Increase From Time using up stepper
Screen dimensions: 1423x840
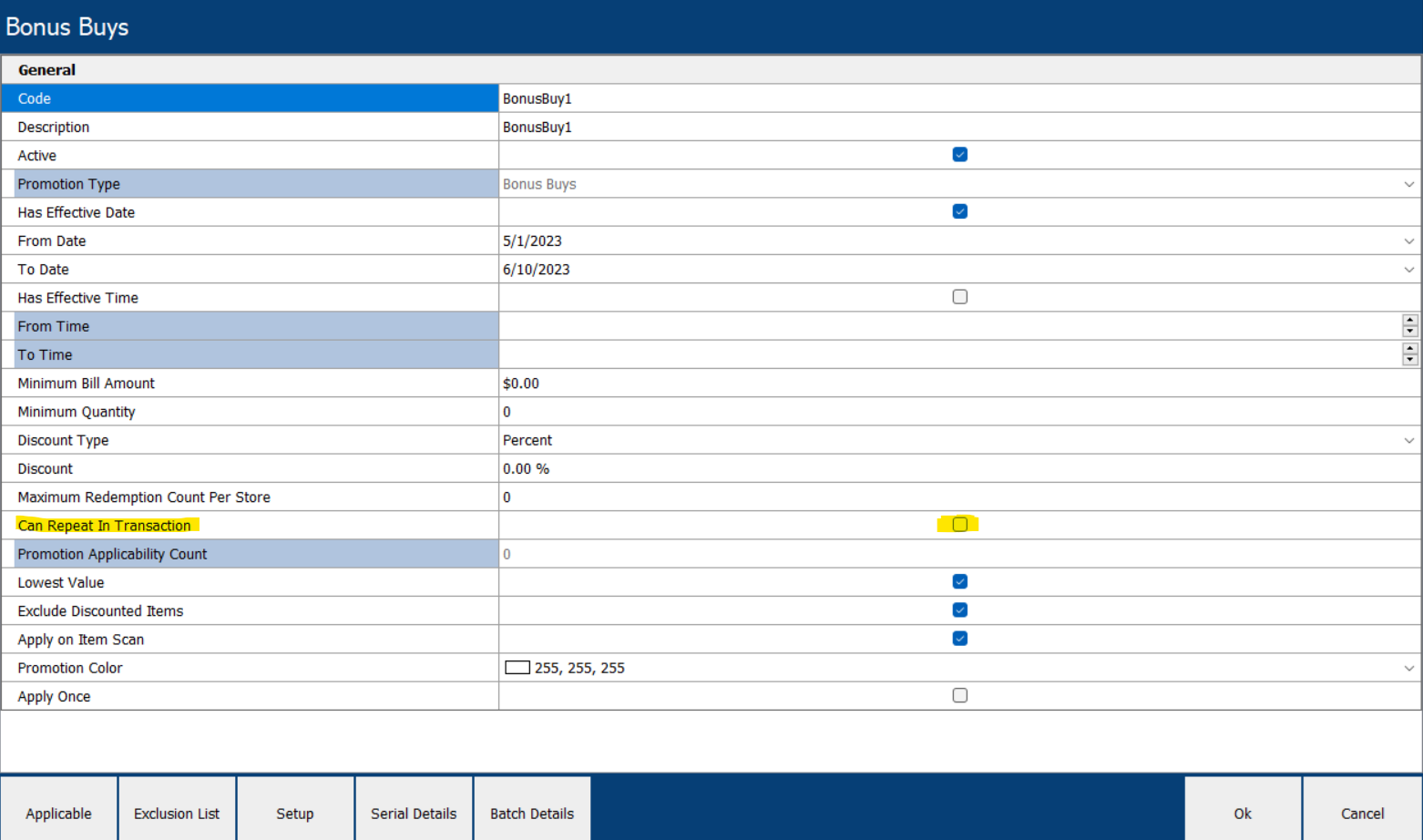coord(1410,321)
